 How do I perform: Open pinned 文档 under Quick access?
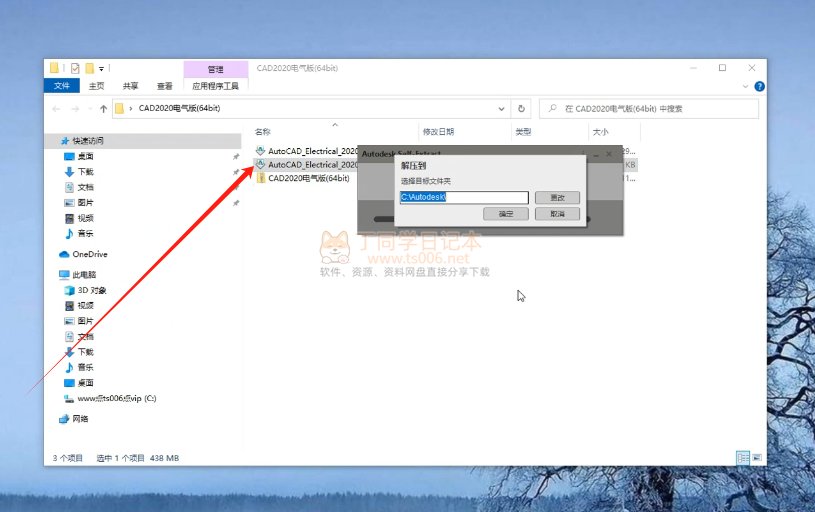85,187
